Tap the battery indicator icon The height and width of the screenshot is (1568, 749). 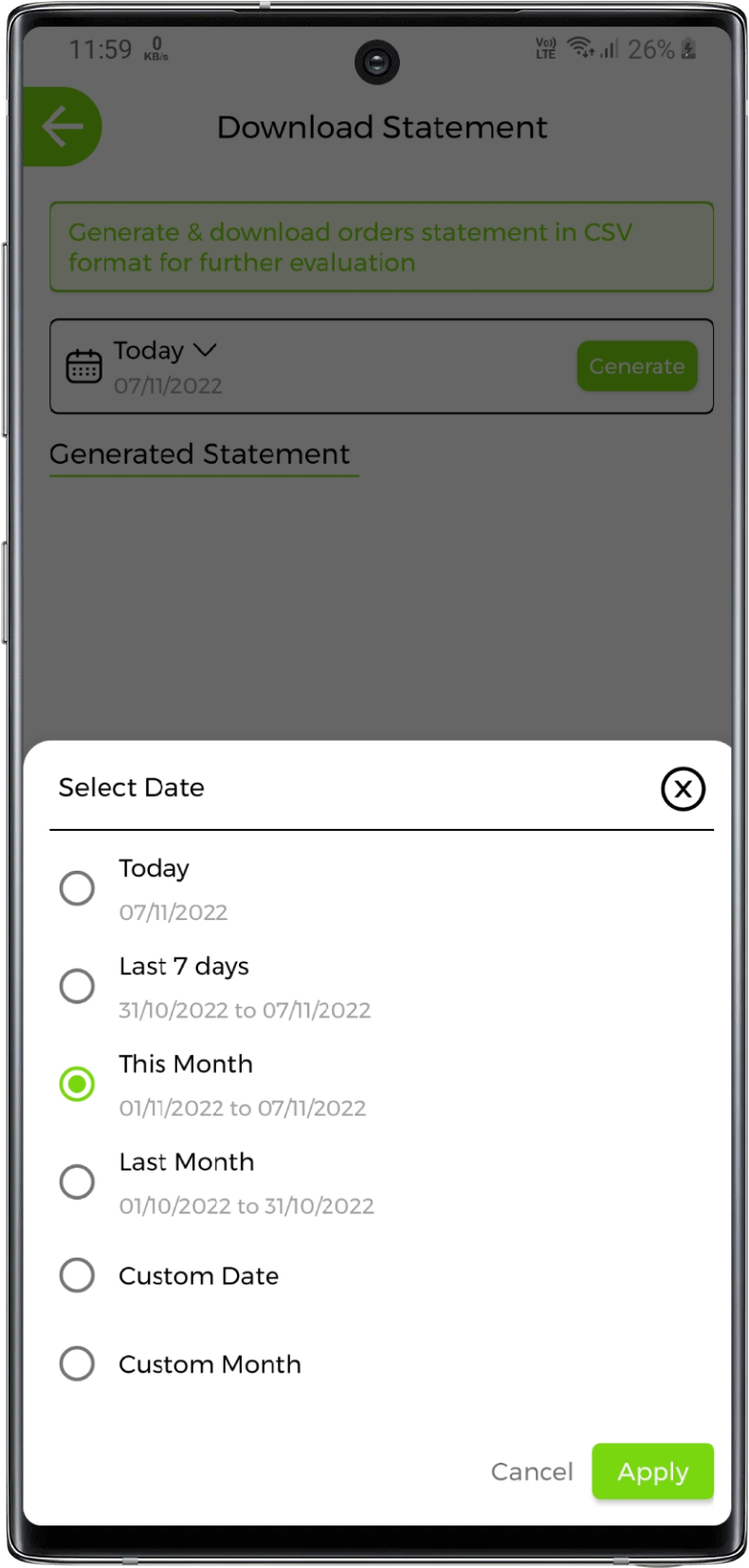pos(689,49)
